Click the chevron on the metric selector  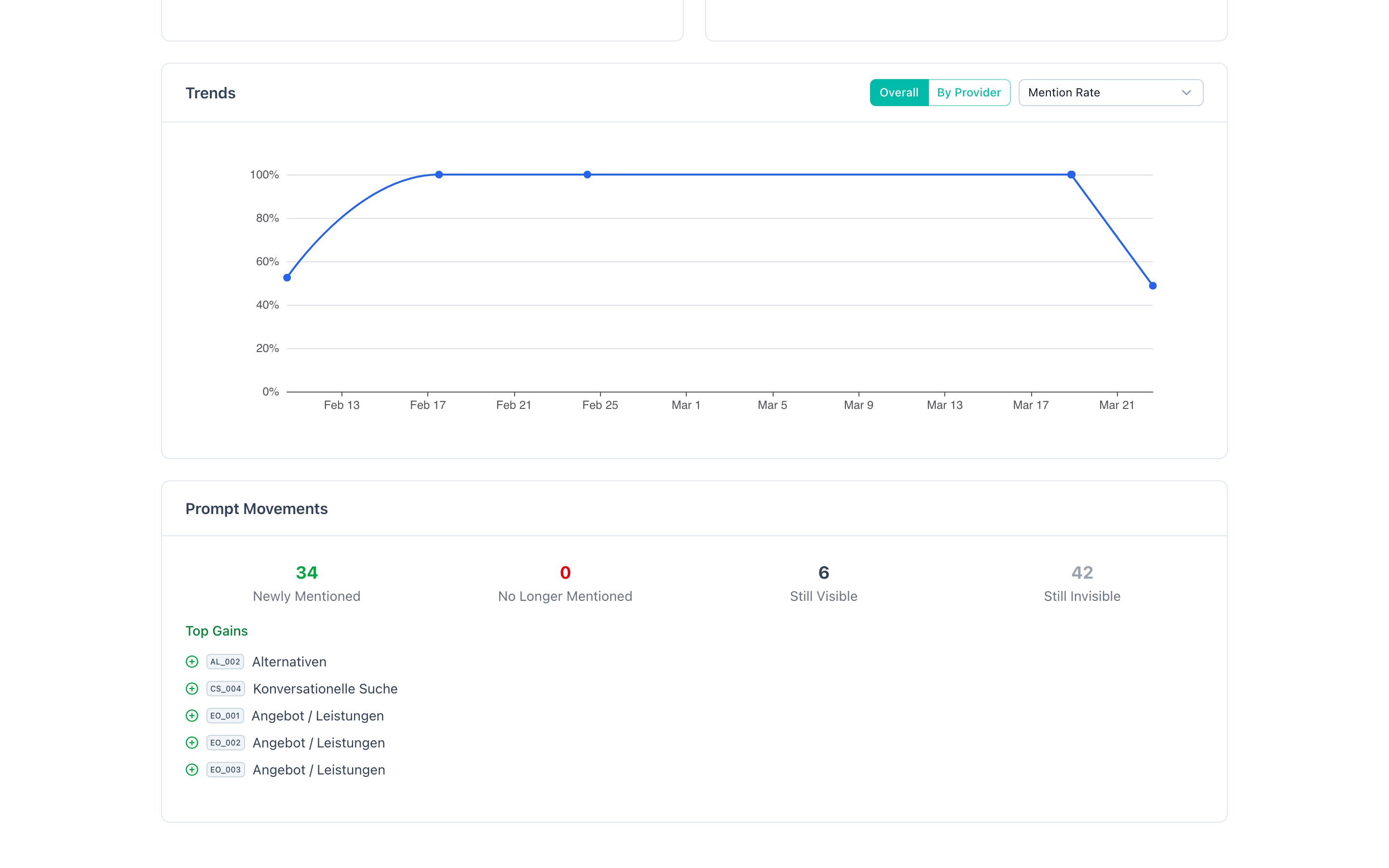[1186, 93]
